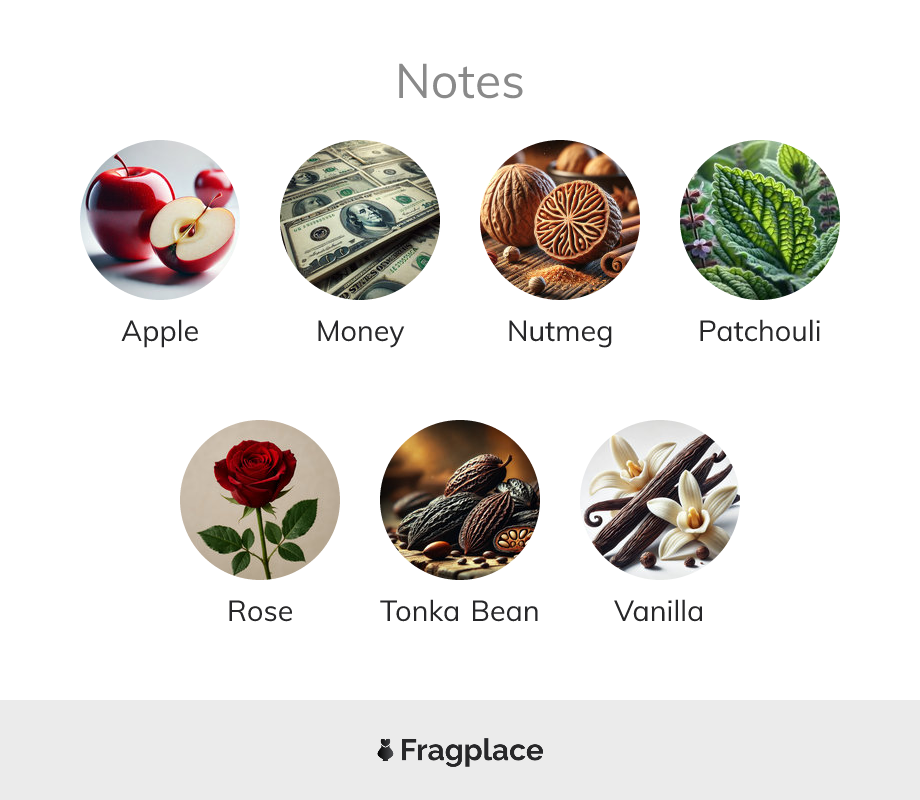Click the Vanilla flower image
Image resolution: width=920 pixels, height=800 pixels.
point(660,499)
